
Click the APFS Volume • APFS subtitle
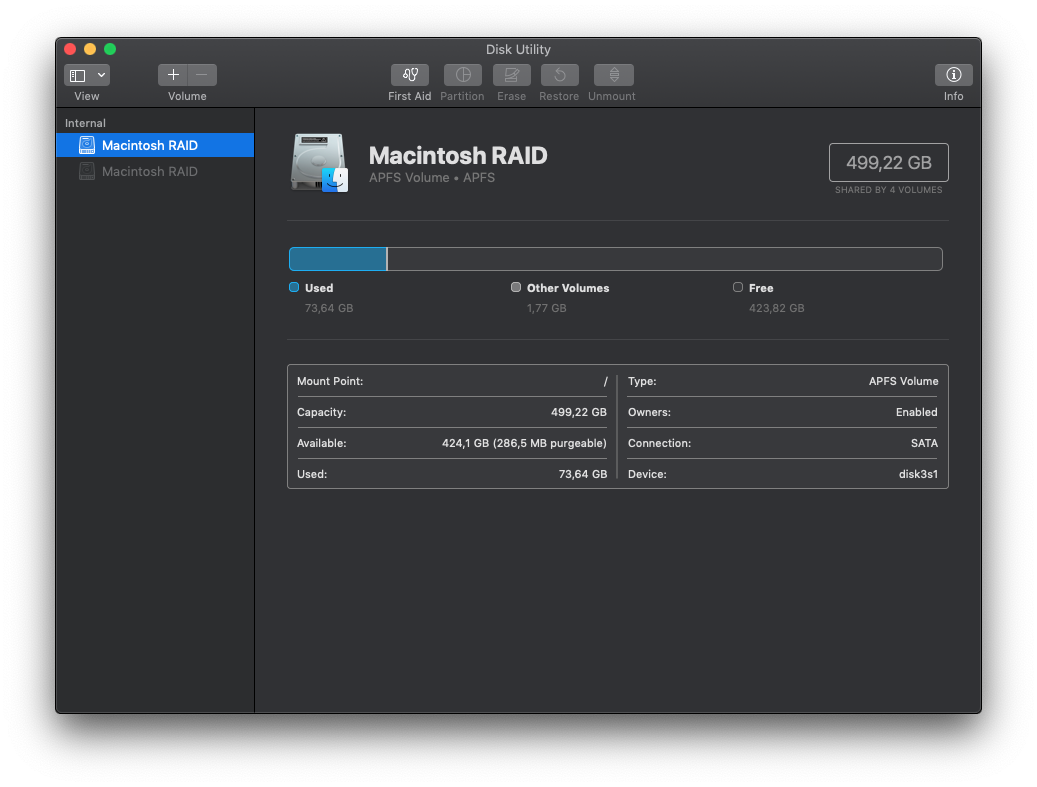pos(432,178)
